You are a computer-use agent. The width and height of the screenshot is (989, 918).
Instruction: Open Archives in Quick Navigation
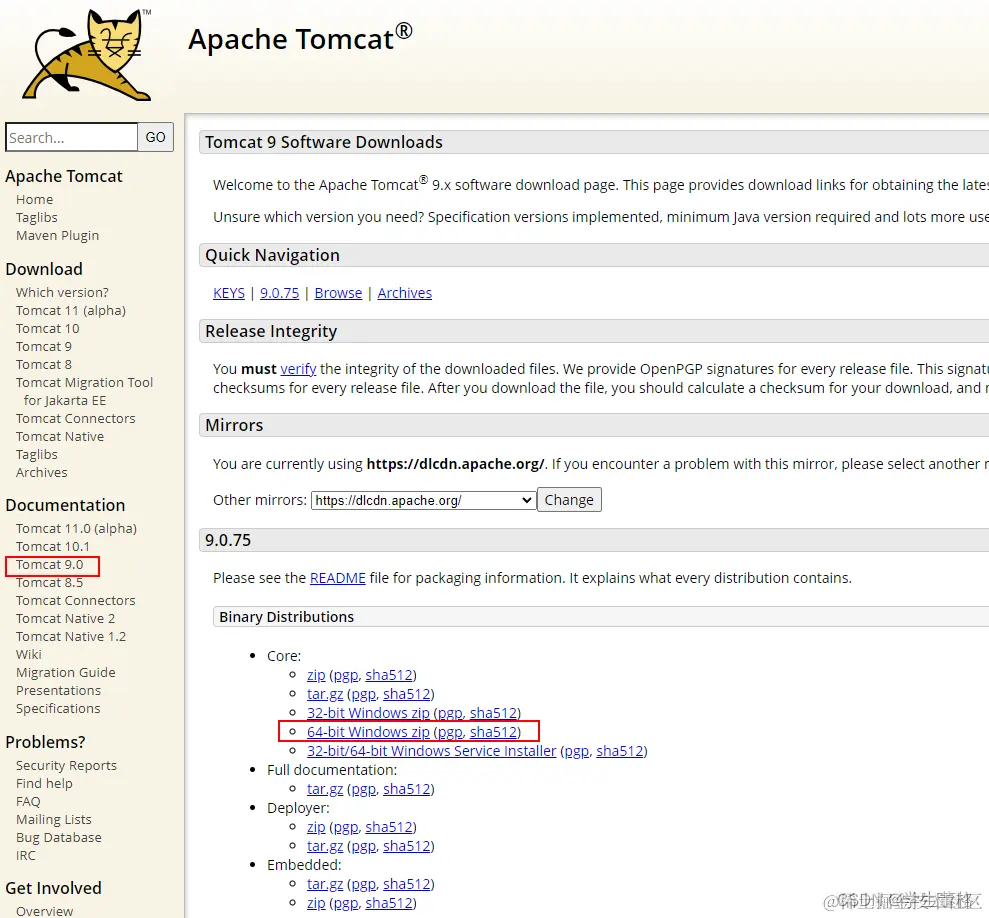coord(404,293)
